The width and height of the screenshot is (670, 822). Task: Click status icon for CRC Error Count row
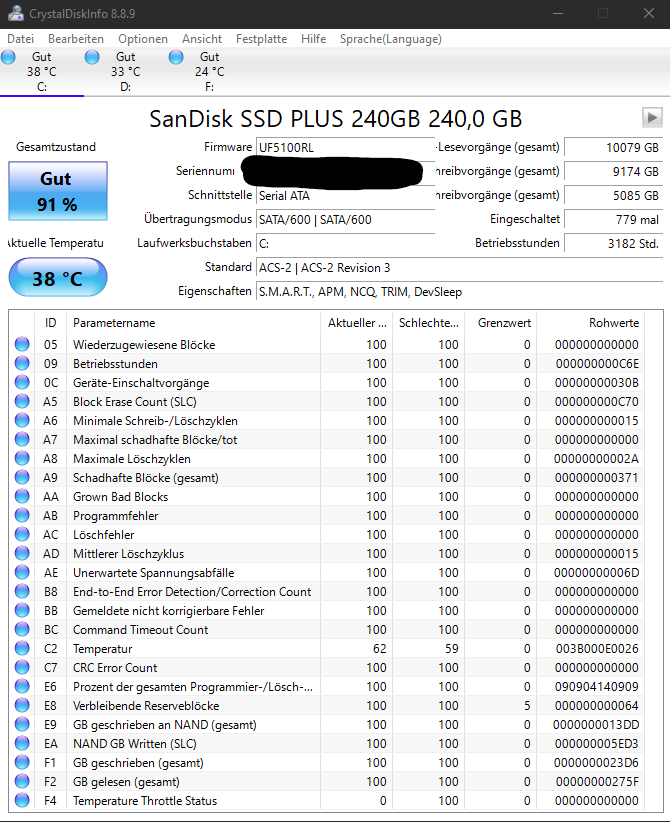tap(22, 667)
